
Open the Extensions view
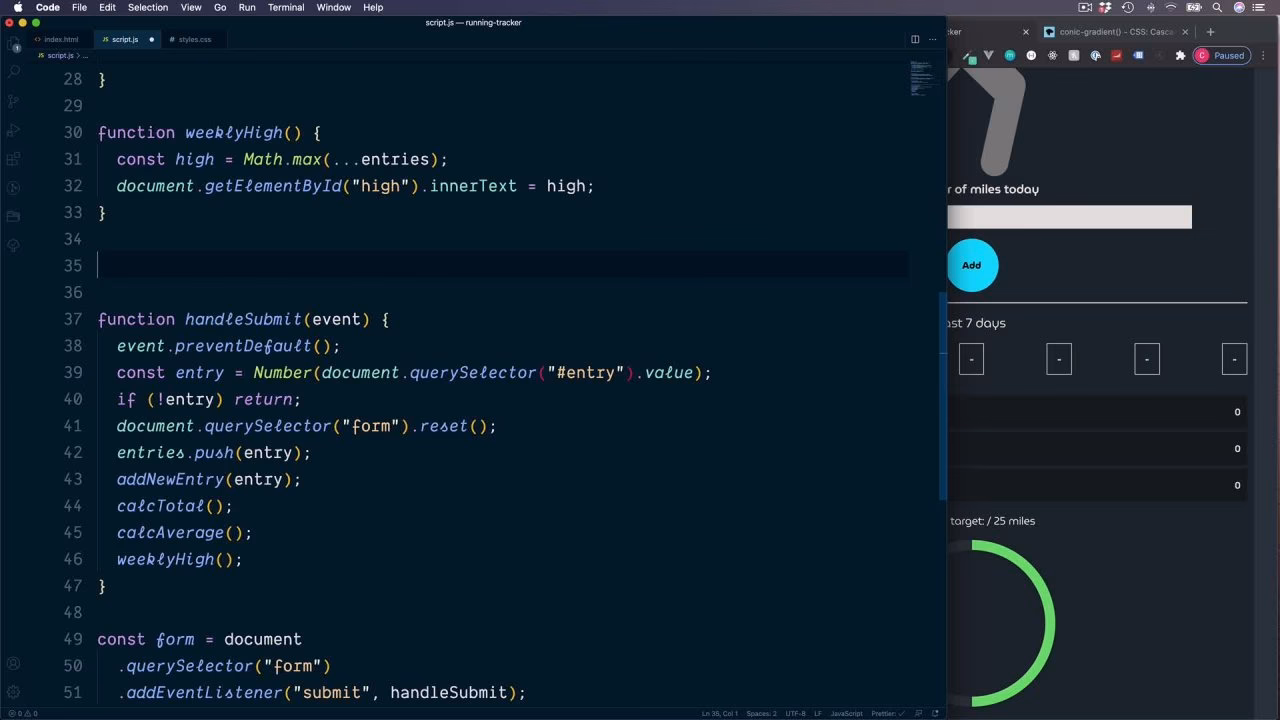pyautogui.click(x=14, y=159)
